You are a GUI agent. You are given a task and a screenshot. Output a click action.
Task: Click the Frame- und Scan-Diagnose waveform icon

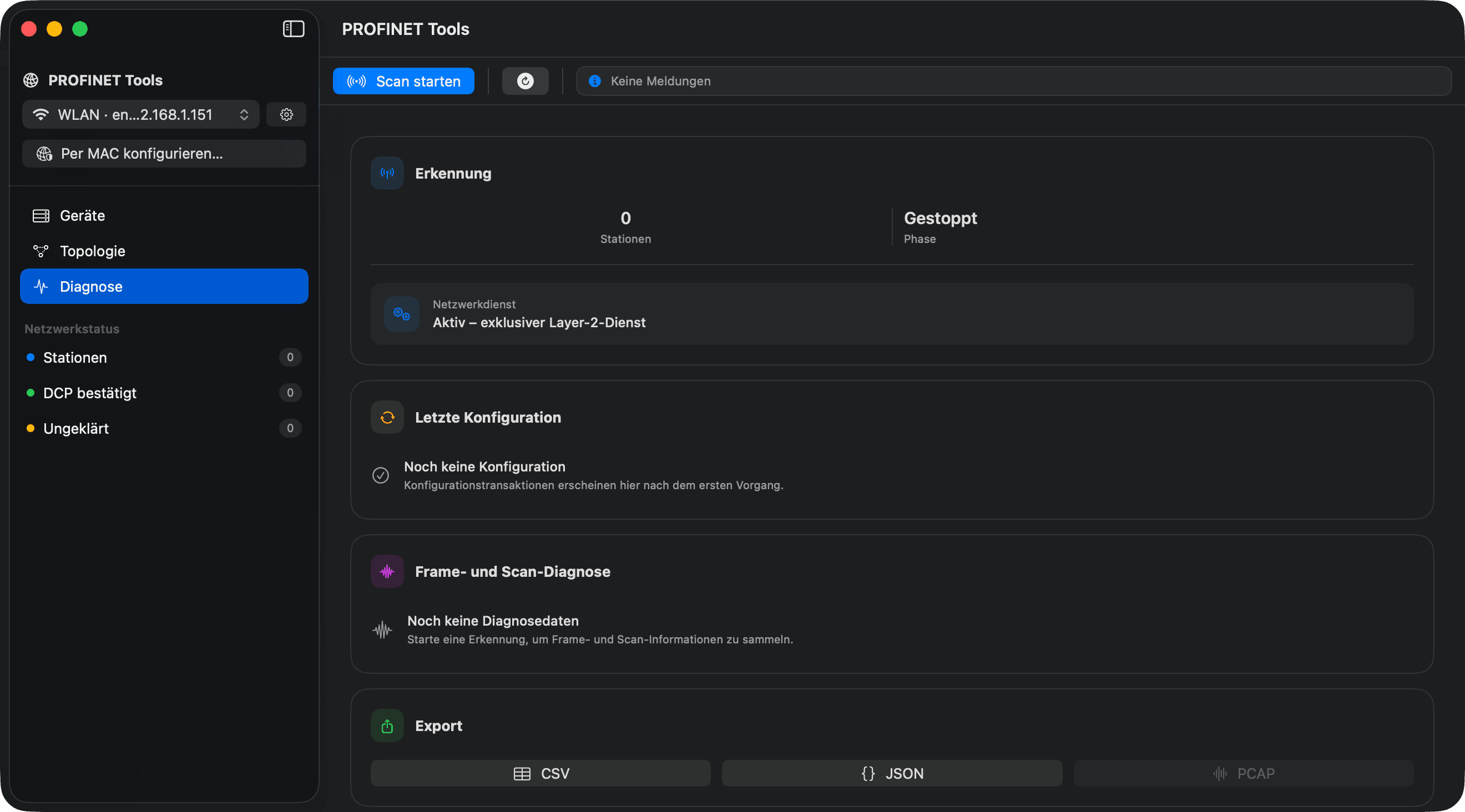coord(387,572)
